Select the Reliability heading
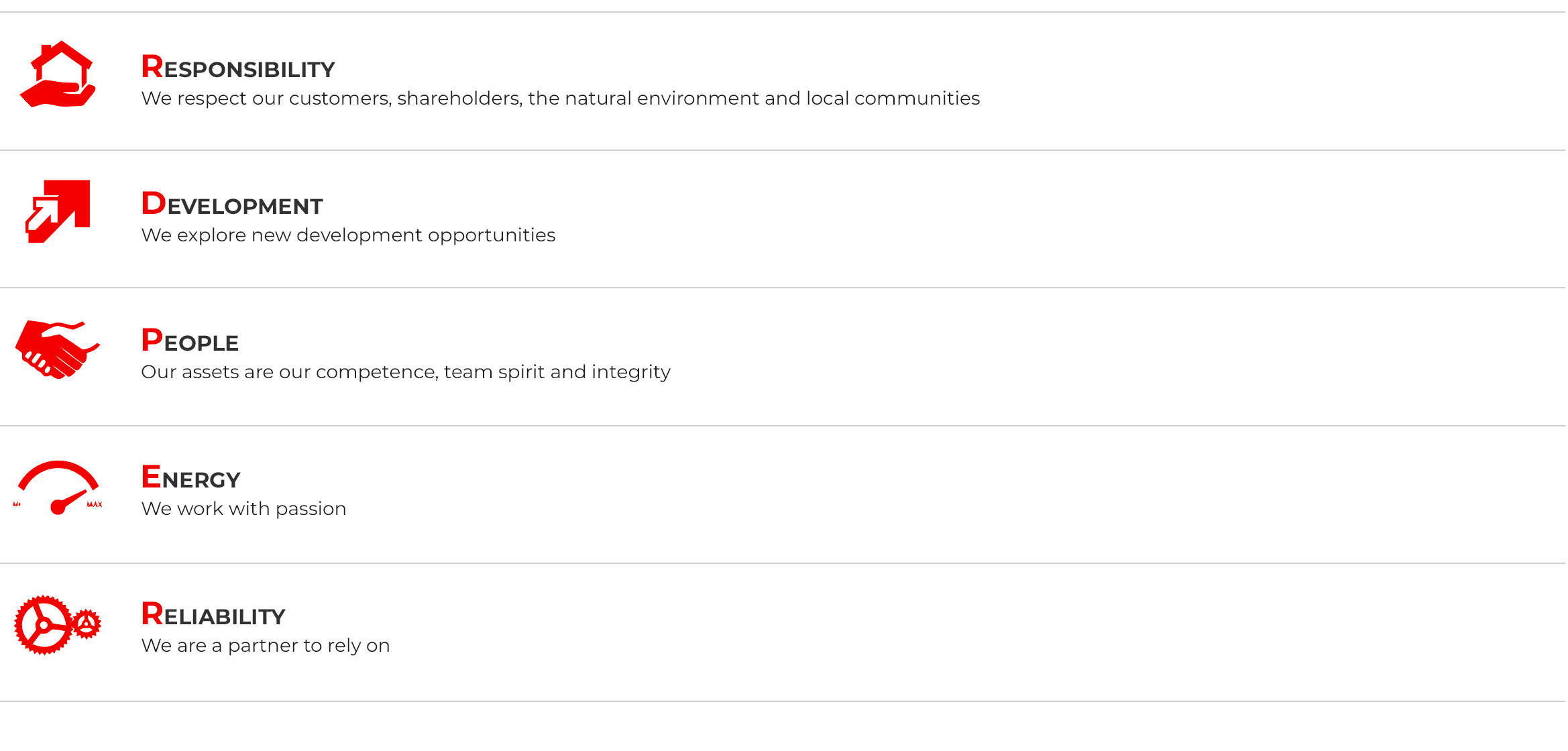1568x751 pixels. coord(213,614)
